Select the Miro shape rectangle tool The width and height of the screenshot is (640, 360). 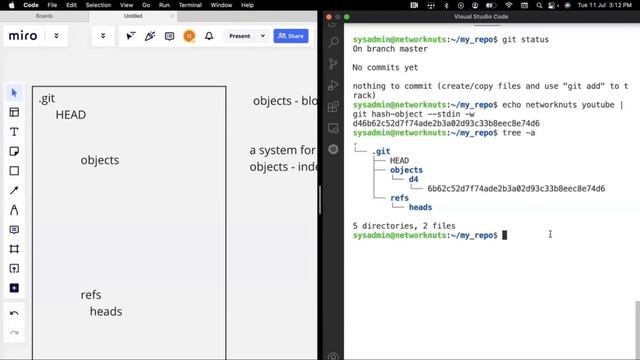pyautogui.click(x=14, y=171)
